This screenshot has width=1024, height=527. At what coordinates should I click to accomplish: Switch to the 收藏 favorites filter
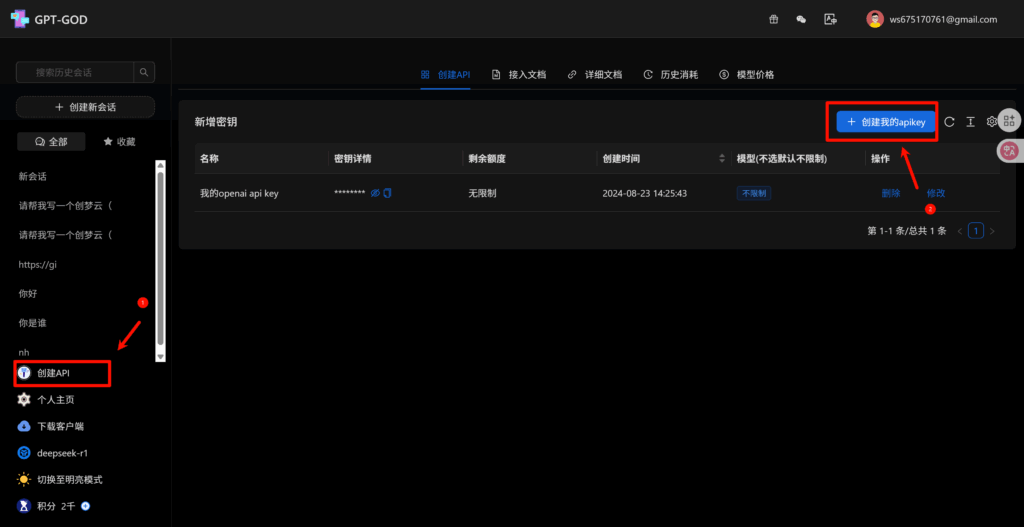[x=119, y=142]
